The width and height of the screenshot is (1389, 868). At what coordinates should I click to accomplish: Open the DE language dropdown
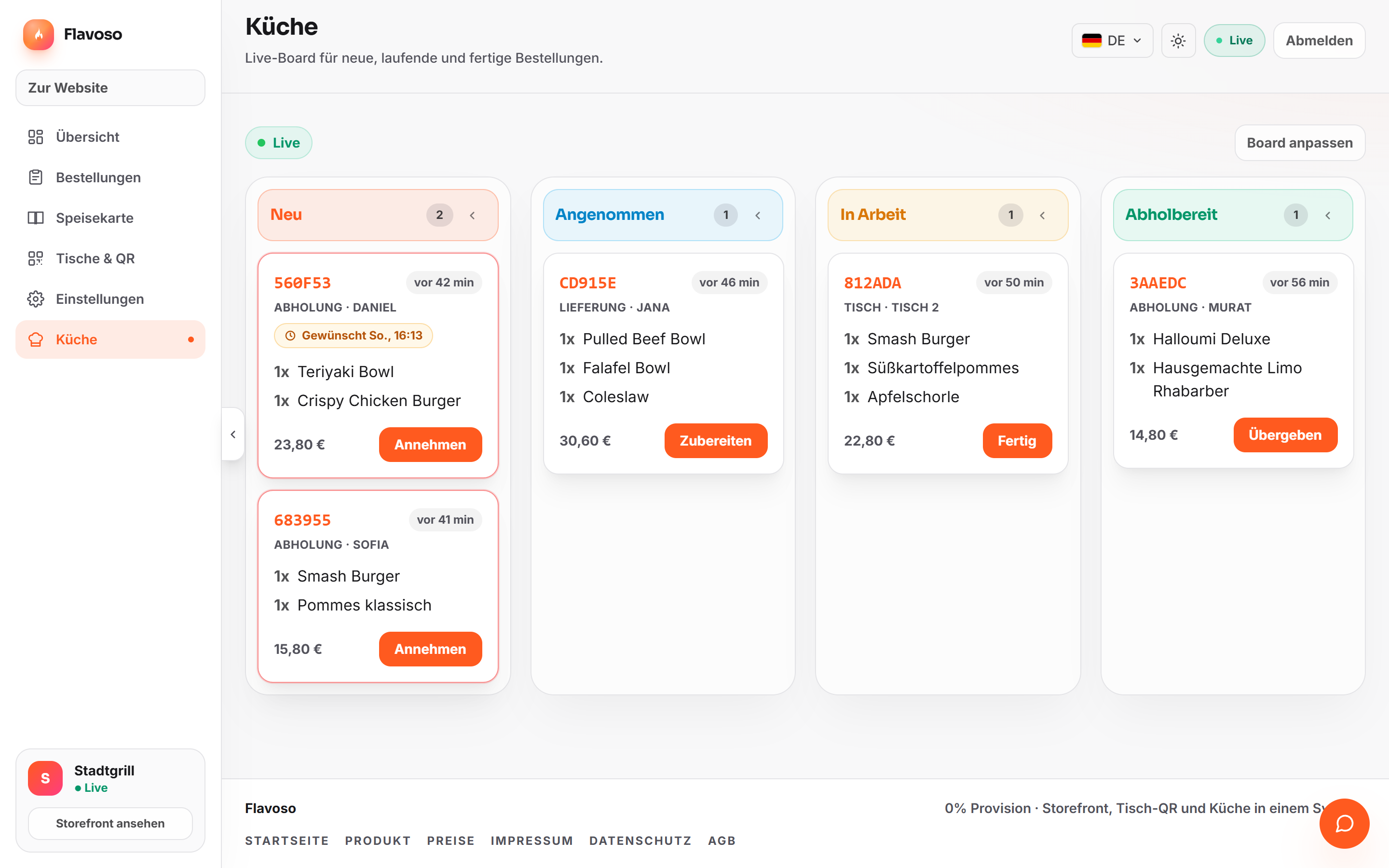pos(1112,41)
